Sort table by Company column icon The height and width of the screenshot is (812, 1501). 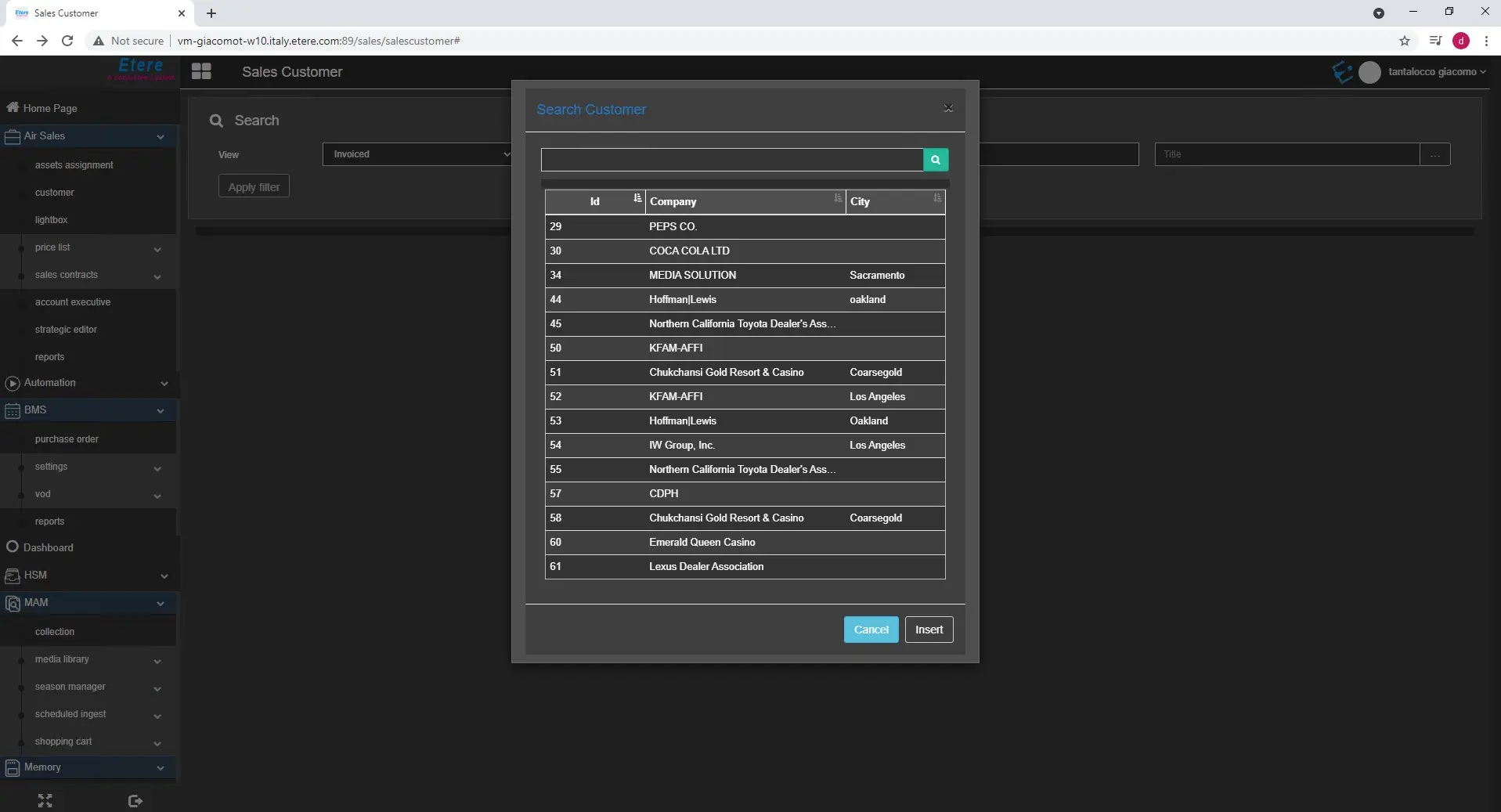(838, 199)
